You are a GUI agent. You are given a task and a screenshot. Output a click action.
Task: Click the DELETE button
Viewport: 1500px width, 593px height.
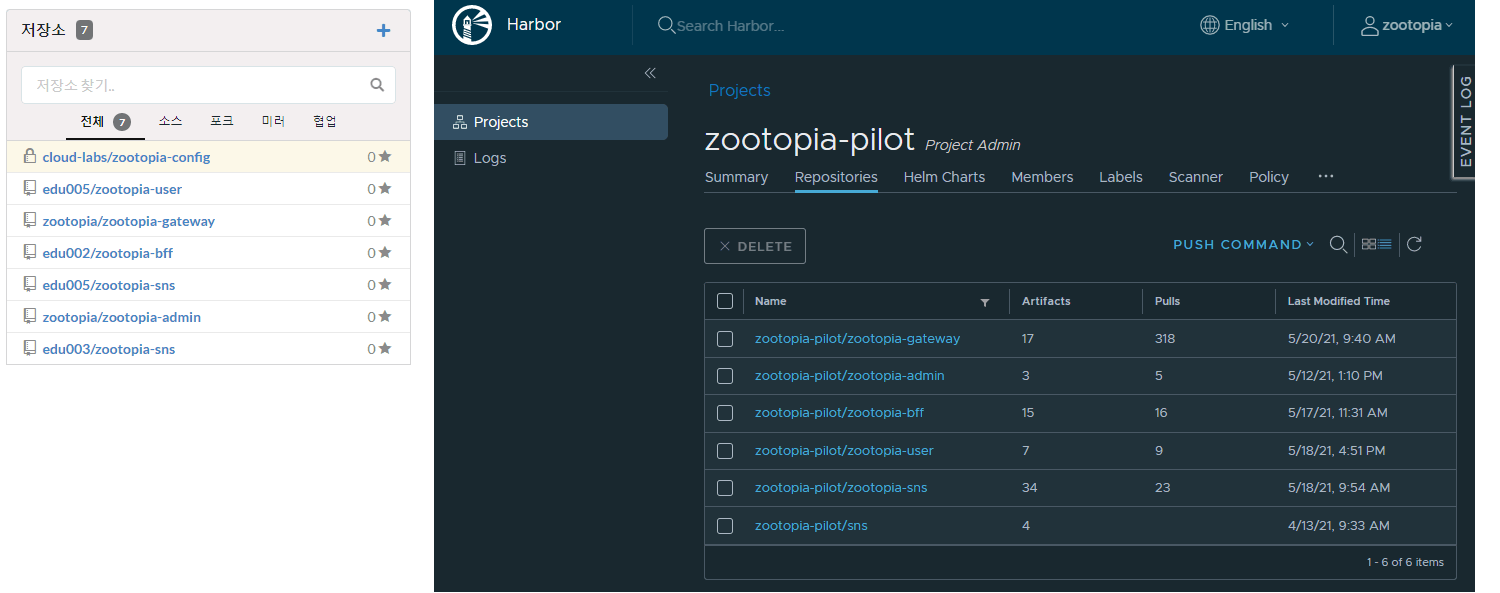pyautogui.click(x=754, y=245)
